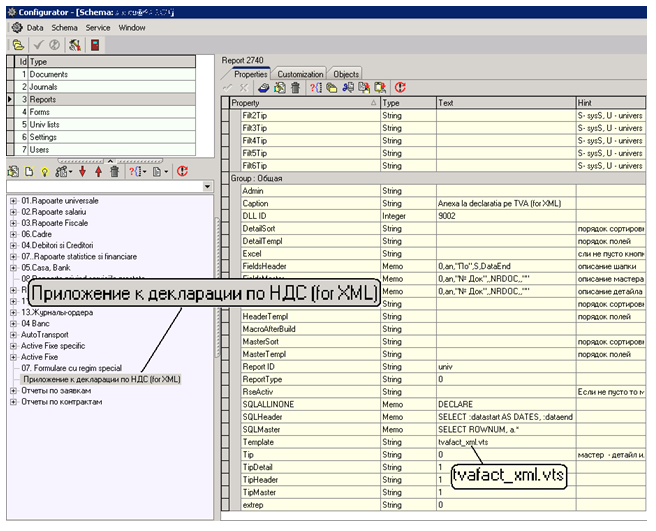Refresh properties with red circular arrow icon

(x=400, y=87)
